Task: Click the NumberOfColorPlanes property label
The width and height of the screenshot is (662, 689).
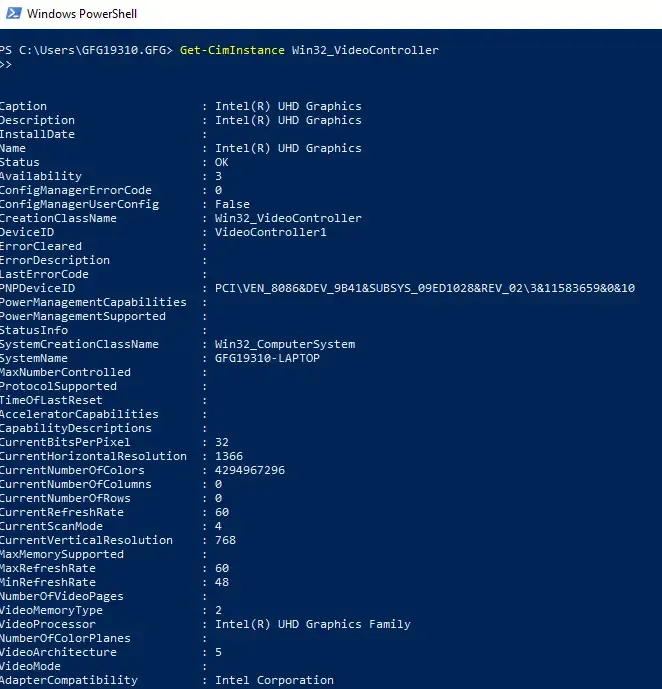Action: pos(65,638)
